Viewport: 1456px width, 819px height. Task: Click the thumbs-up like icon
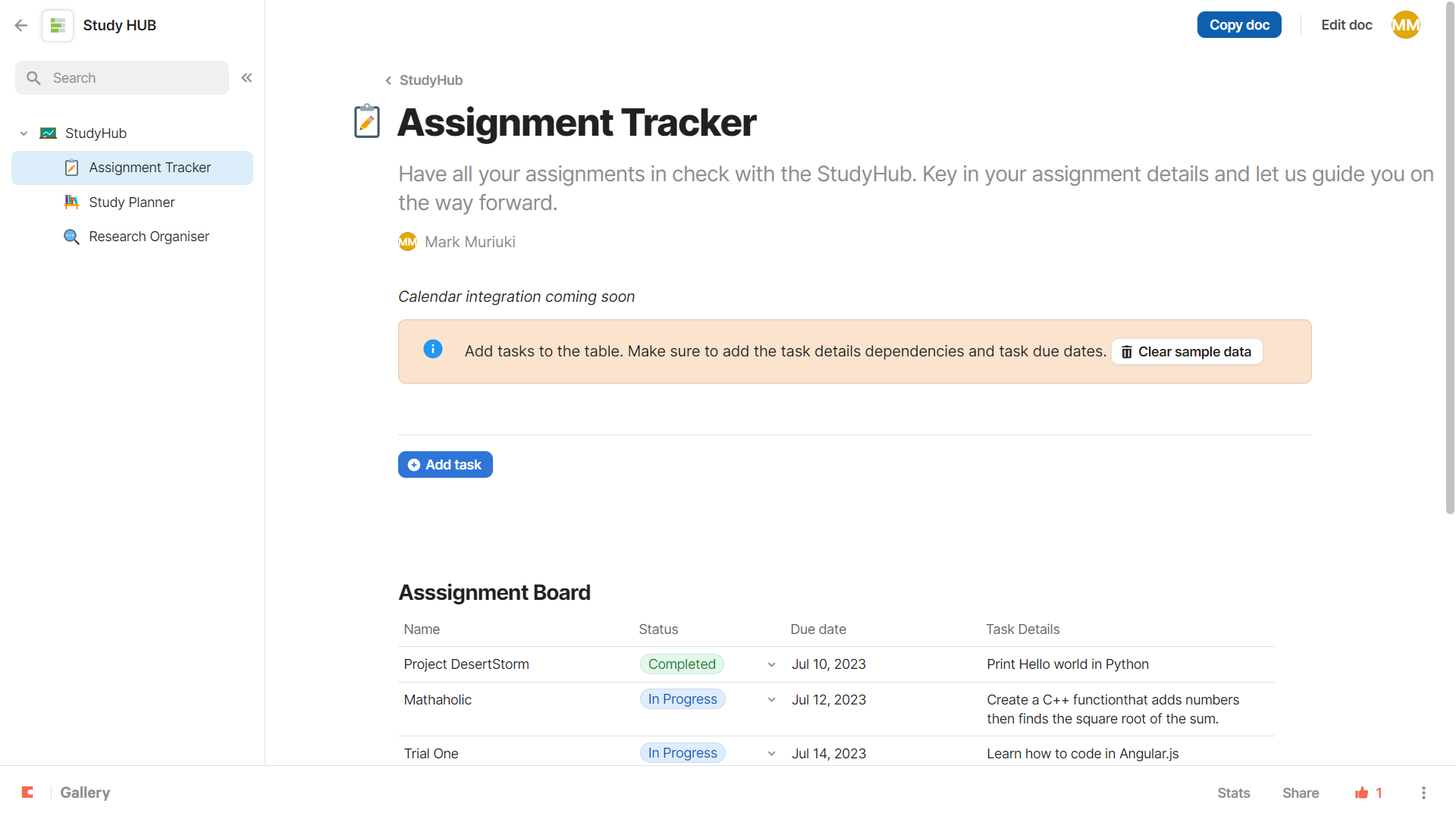pos(1362,792)
